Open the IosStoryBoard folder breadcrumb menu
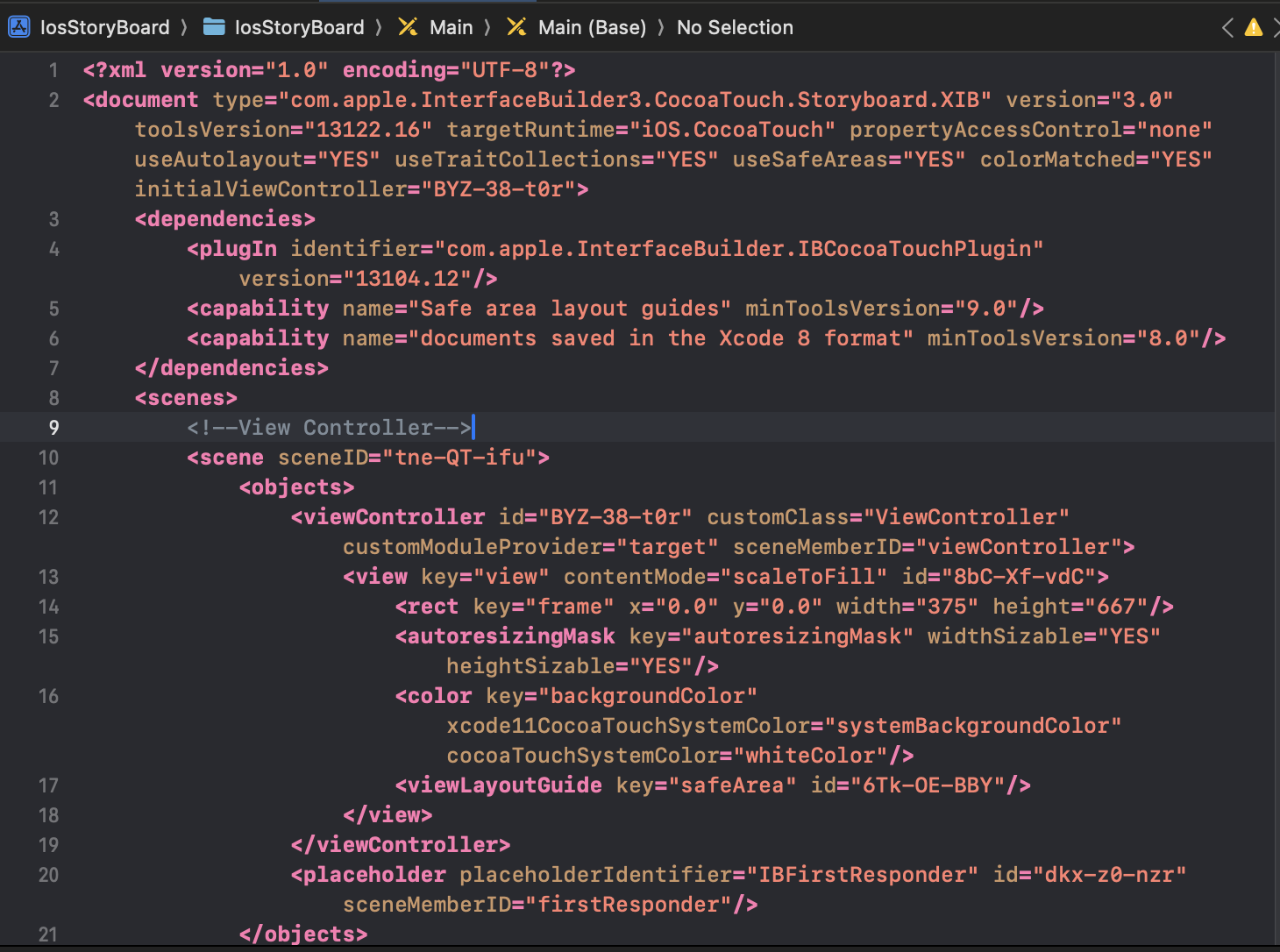The image size is (1280, 952). (299, 27)
